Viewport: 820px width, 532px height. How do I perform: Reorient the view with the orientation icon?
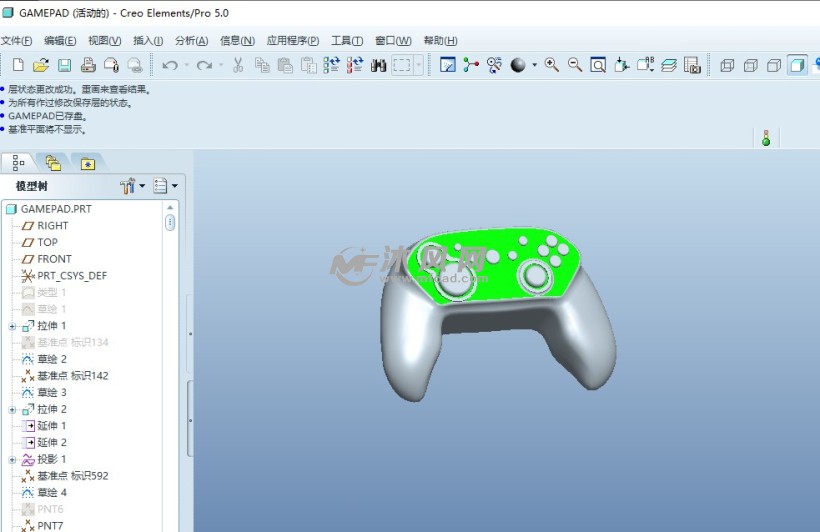click(x=621, y=65)
